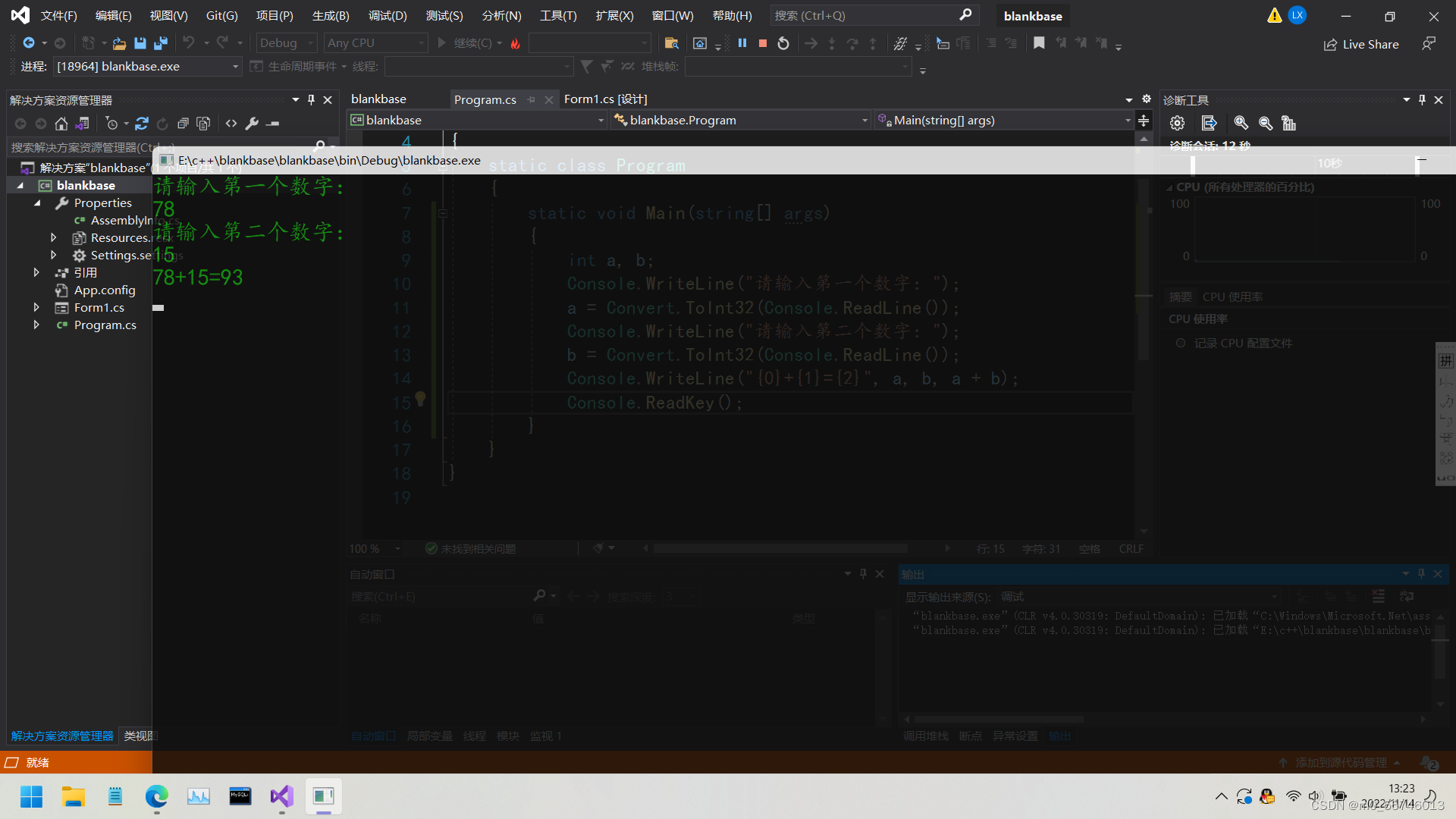The height and width of the screenshot is (819, 1456).
Task: Open diagnostics settings gear icon
Action: [1177, 123]
